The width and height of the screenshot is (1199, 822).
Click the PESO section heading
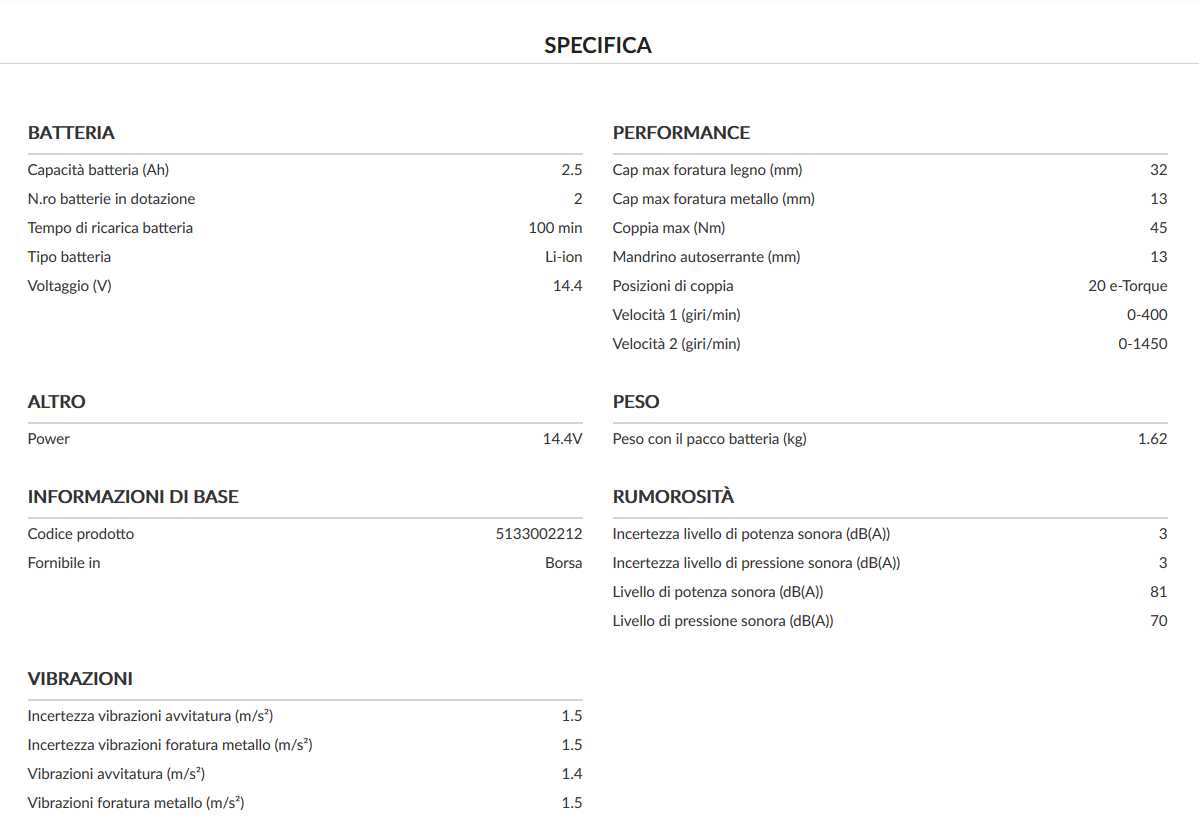(x=636, y=402)
